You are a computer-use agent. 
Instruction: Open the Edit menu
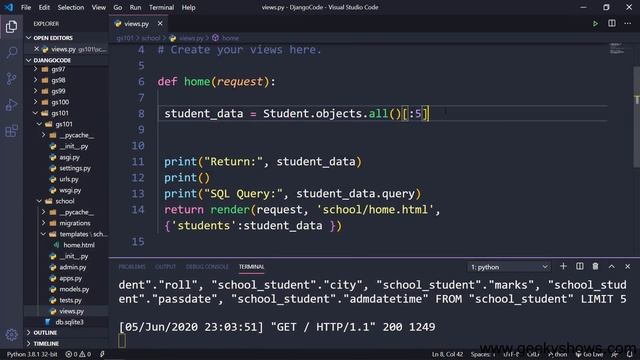point(44,7)
